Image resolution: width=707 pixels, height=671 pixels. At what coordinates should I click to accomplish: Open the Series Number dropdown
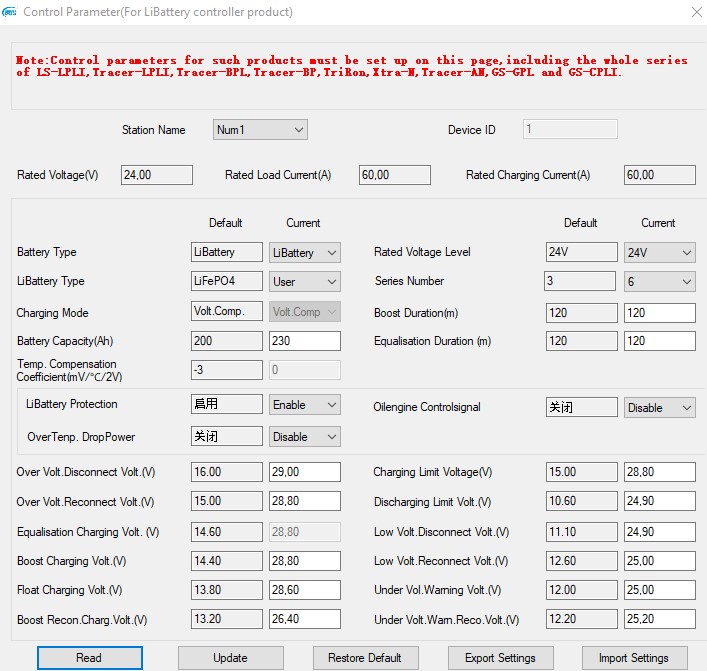(x=659, y=282)
